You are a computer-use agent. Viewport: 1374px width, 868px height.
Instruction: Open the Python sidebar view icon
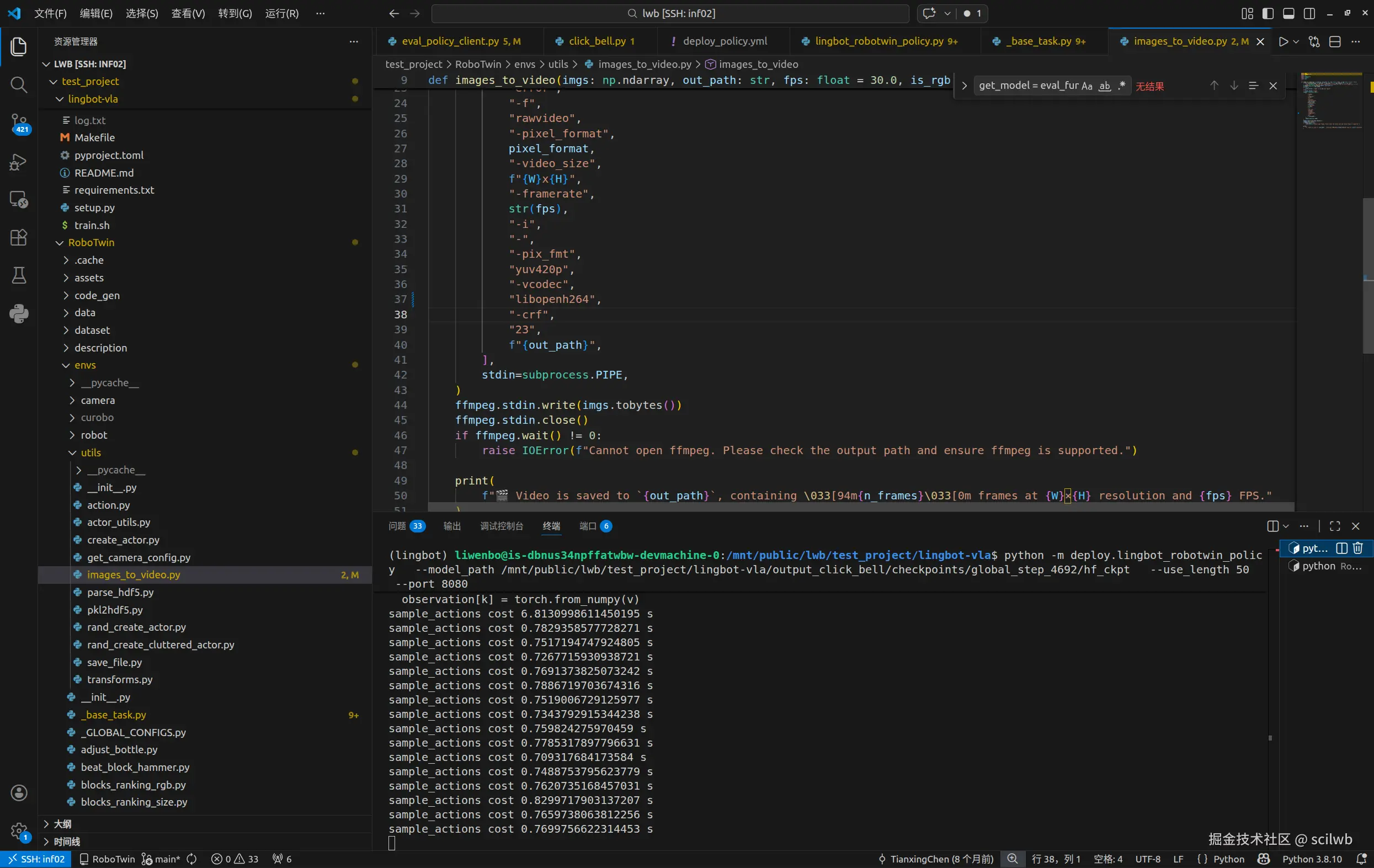[x=19, y=313]
